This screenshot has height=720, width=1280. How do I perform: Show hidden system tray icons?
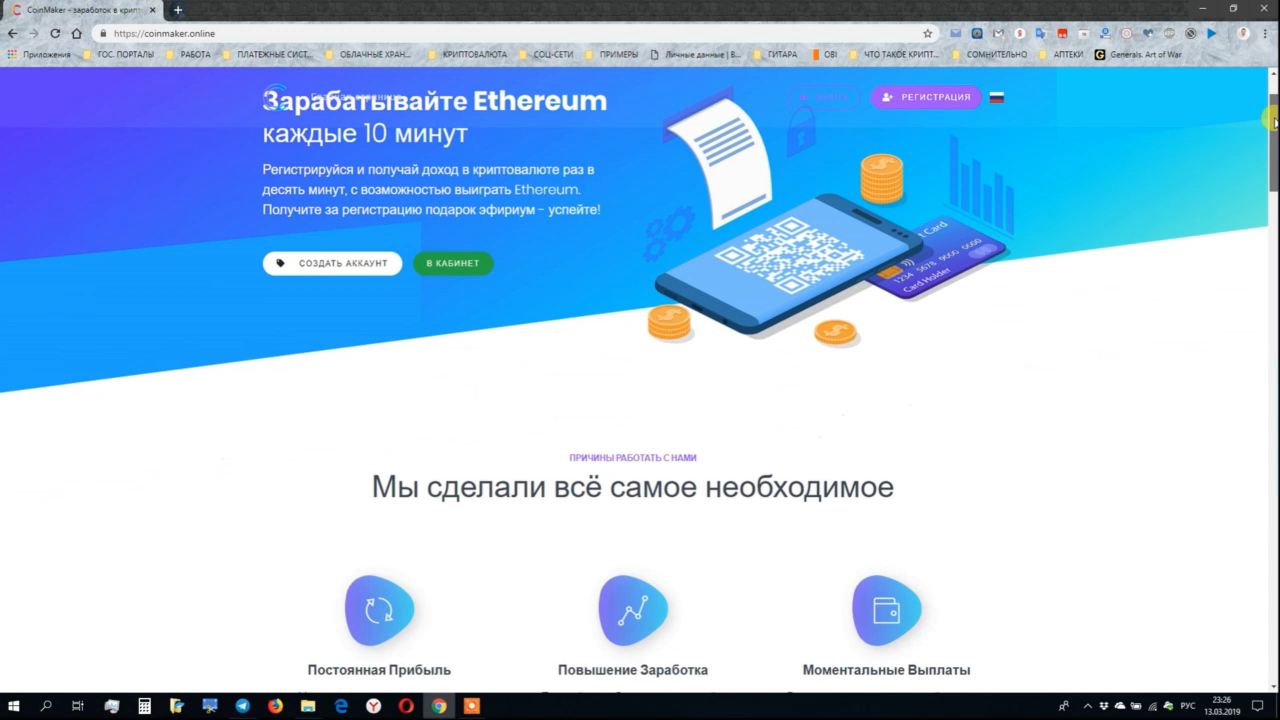(x=1088, y=706)
